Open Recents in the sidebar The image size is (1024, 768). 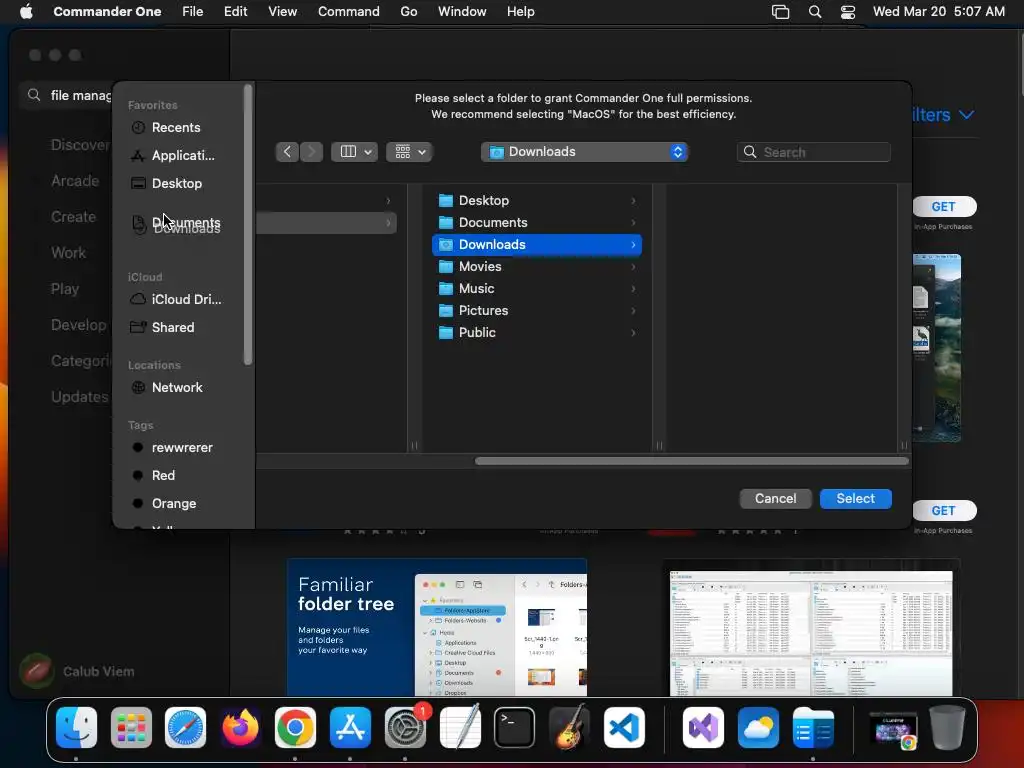(177, 127)
